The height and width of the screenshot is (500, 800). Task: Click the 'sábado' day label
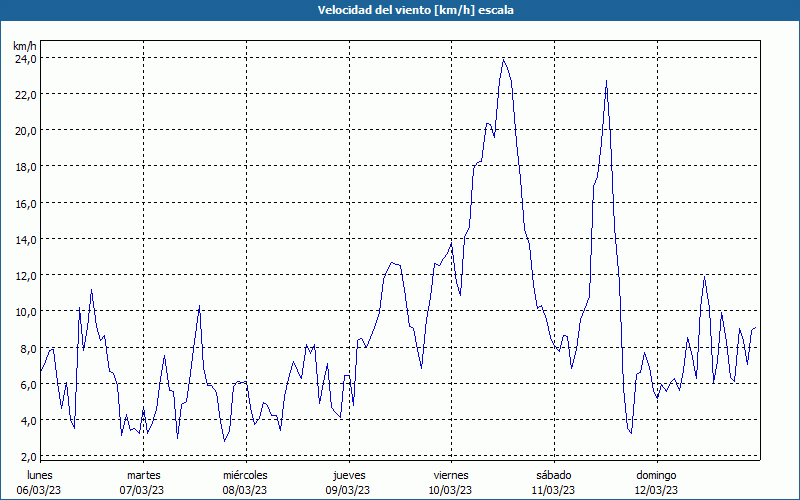click(x=554, y=475)
